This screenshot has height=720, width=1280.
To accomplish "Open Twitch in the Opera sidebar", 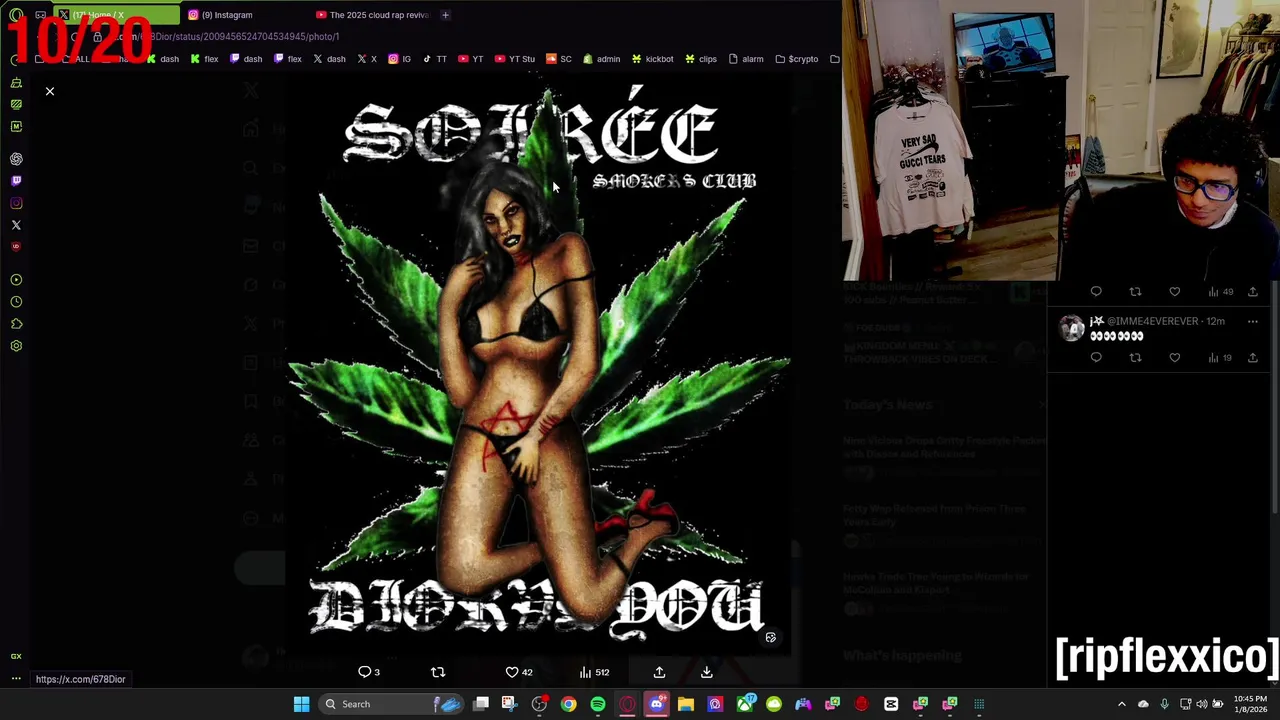I will (16, 181).
